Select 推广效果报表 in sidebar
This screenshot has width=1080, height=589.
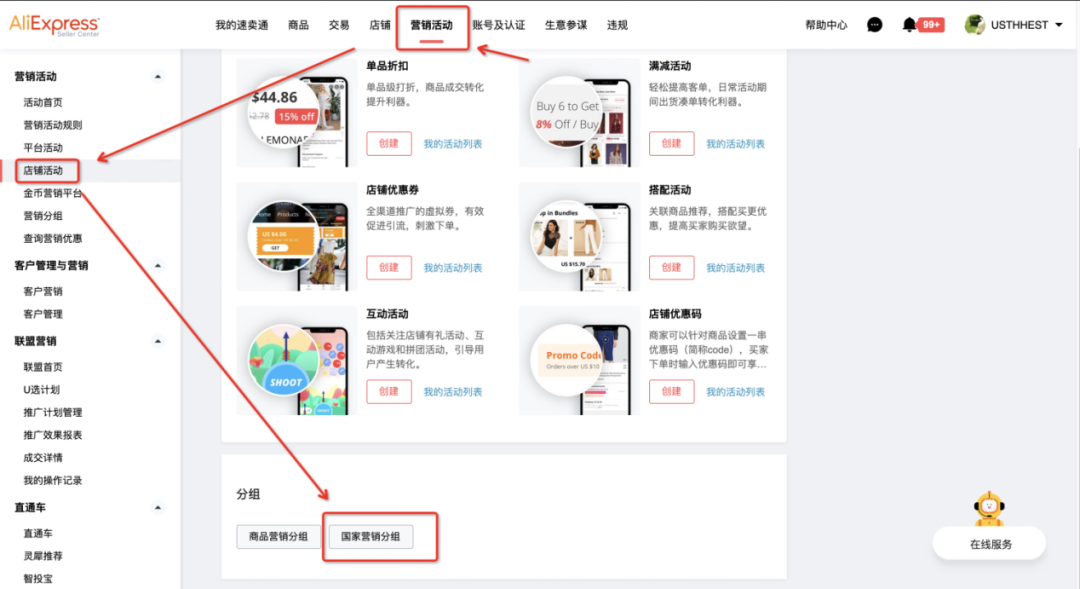pyautogui.click(x=52, y=435)
